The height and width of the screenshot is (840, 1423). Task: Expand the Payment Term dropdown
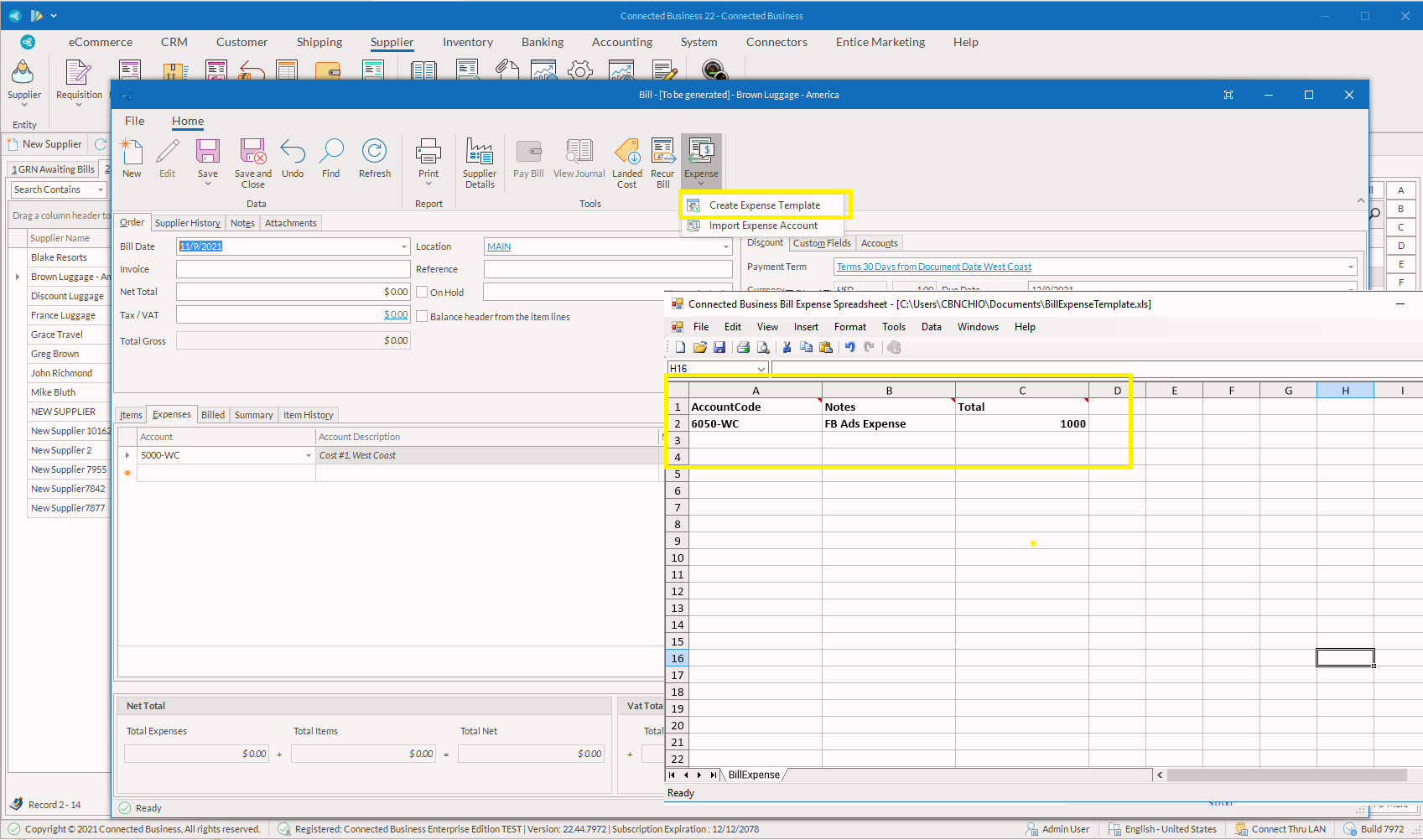[1350, 267]
